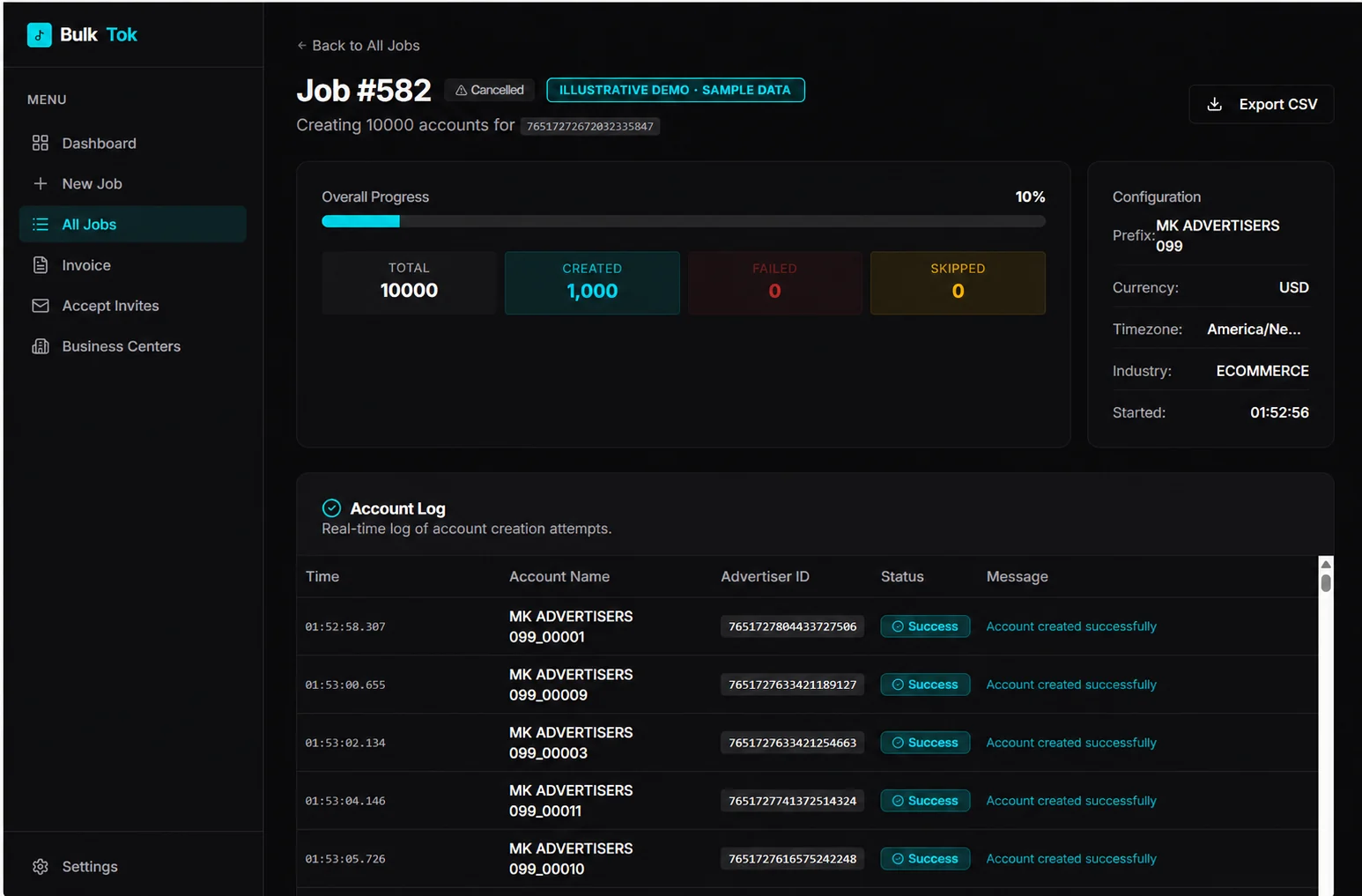Click the back arrow icon beside Back to All Jobs
1362x896 pixels.
302,45
